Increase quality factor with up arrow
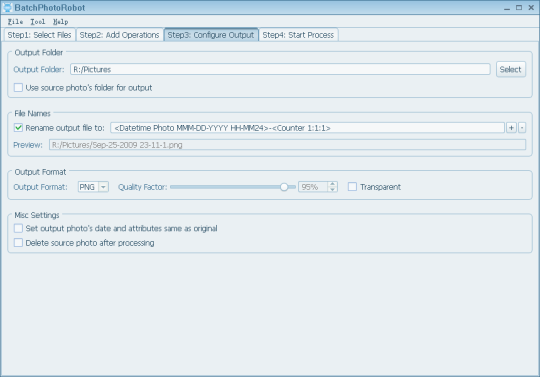Image resolution: width=540 pixels, height=377 pixels. [332, 184]
